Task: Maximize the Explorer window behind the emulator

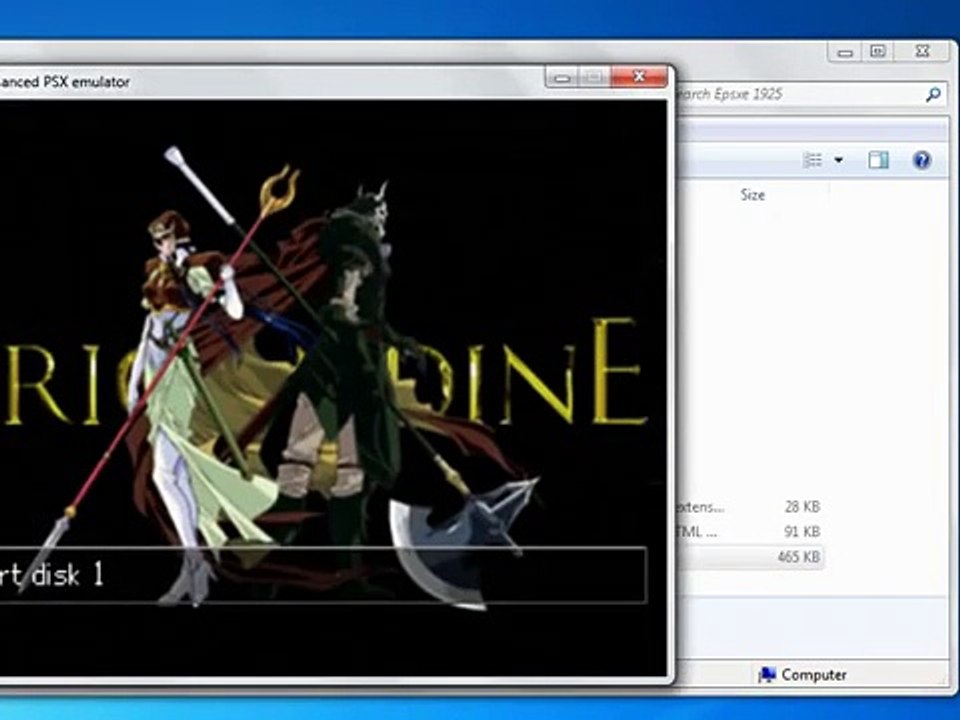Action: click(878, 52)
